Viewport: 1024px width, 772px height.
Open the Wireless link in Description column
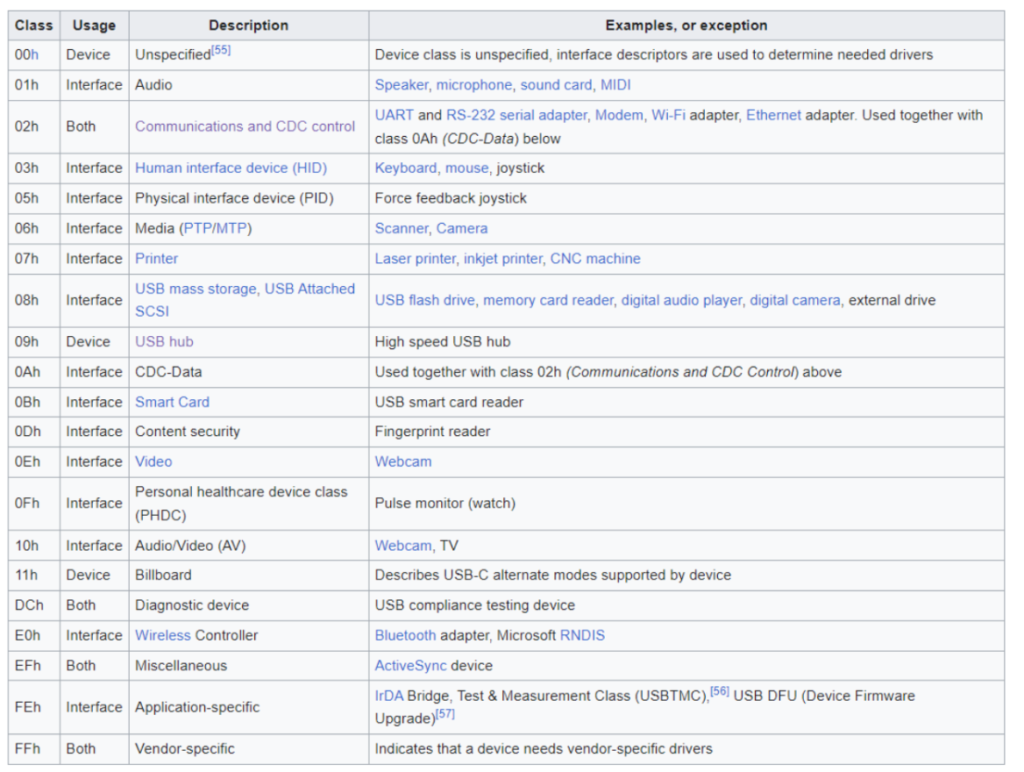[x=162, y=635]
